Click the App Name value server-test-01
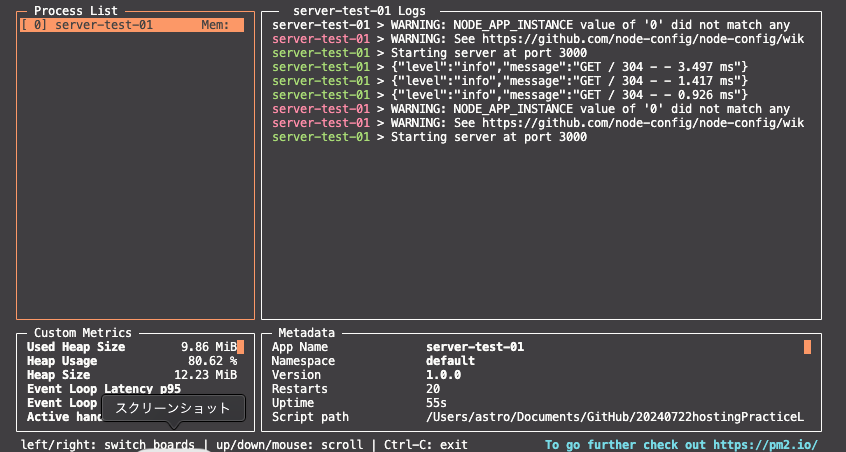 475,347
